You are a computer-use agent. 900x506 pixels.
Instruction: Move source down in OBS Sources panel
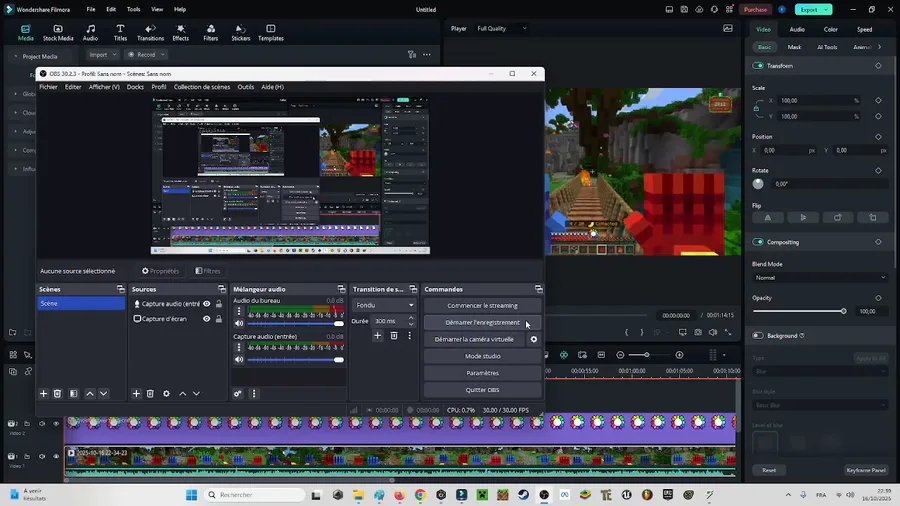[x=196, y=394]
